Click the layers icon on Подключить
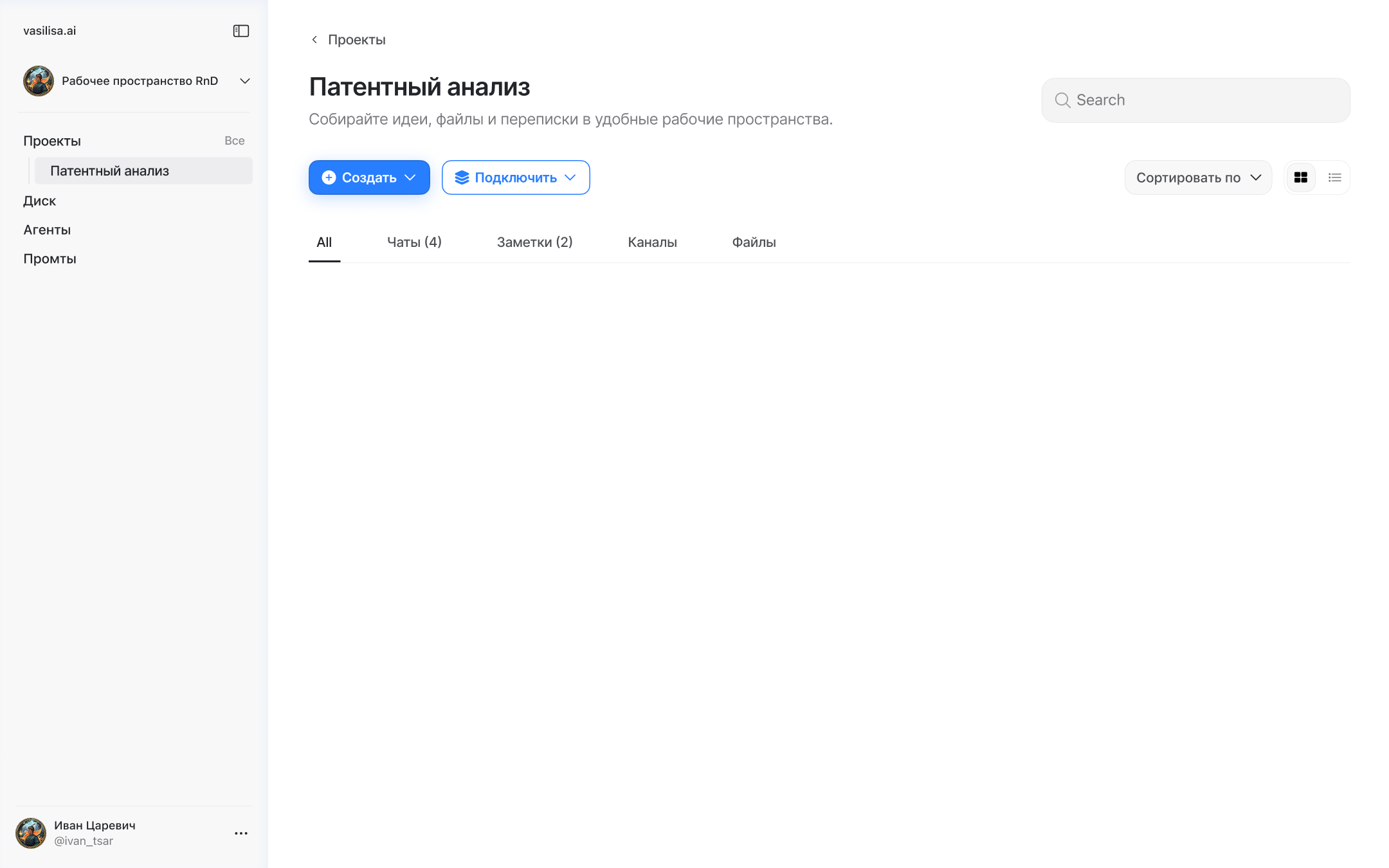 462,177
